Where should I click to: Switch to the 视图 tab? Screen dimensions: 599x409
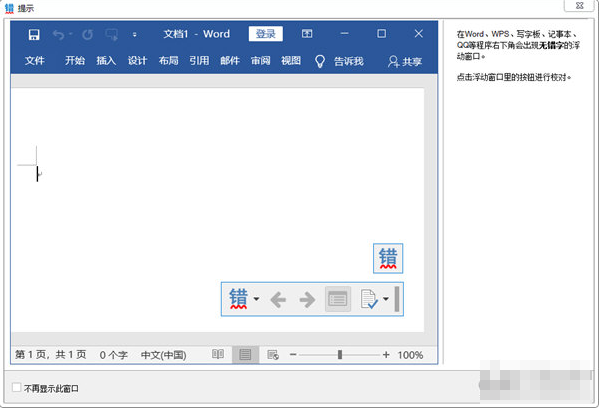(x=291, y=60)
